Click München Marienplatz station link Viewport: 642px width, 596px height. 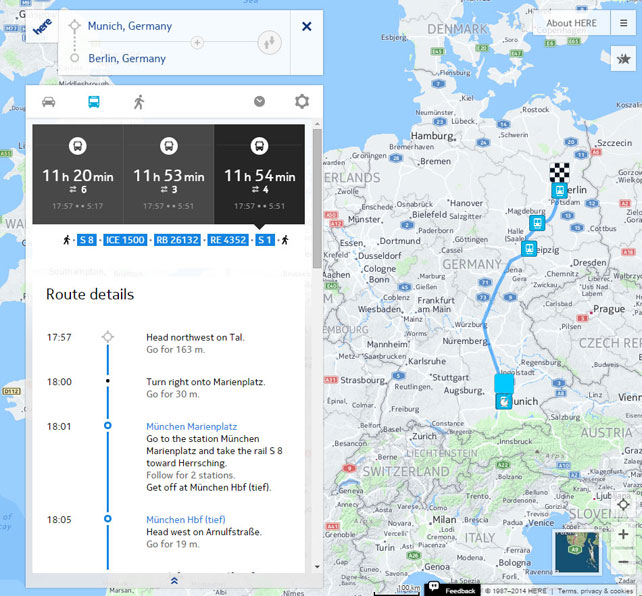pyautogui.click(x=191, y=426)
